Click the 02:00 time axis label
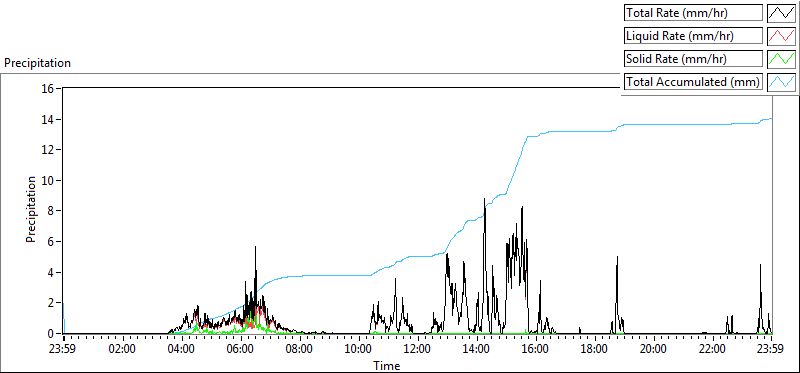800x373 pixels. click(122, 350)
